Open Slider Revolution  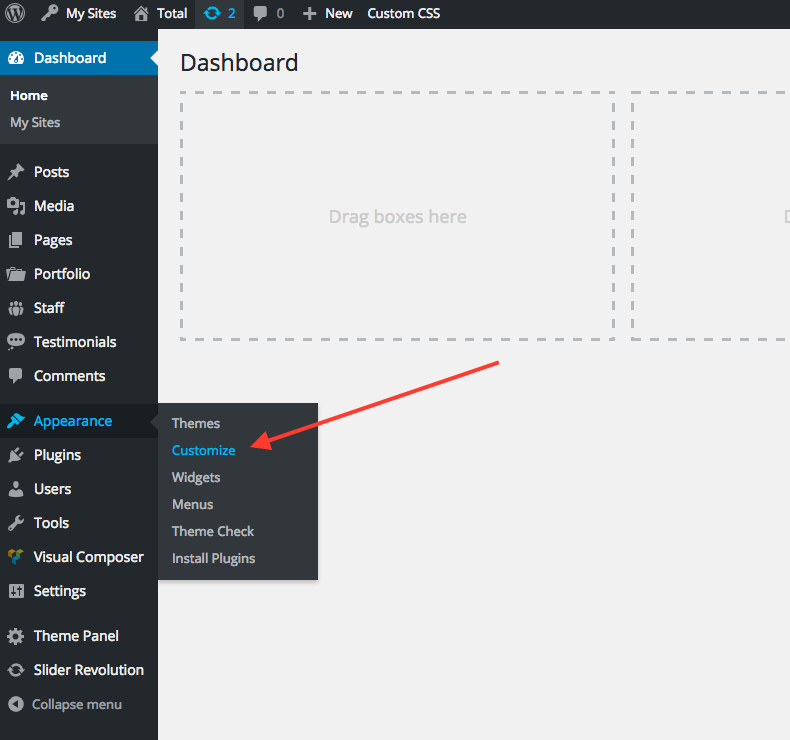tap(89, 670)
